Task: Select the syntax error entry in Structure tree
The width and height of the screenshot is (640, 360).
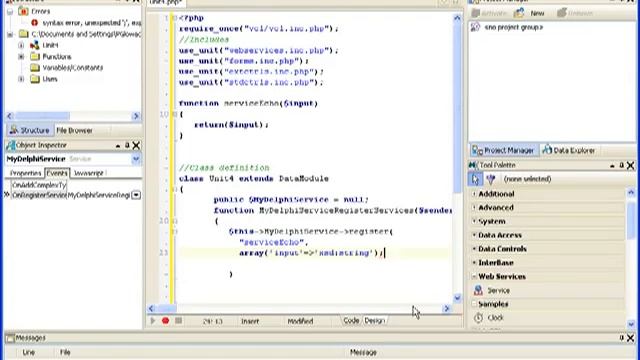Action: 91,23
